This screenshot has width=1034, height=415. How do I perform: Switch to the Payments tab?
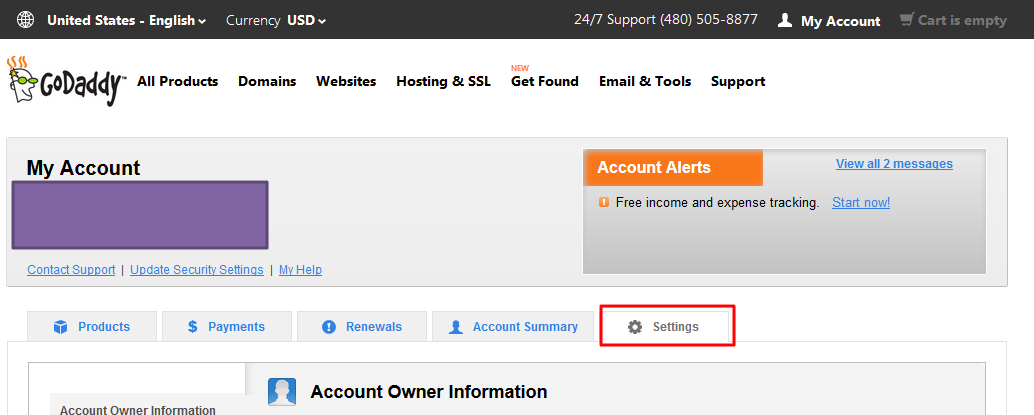point(227,327)
